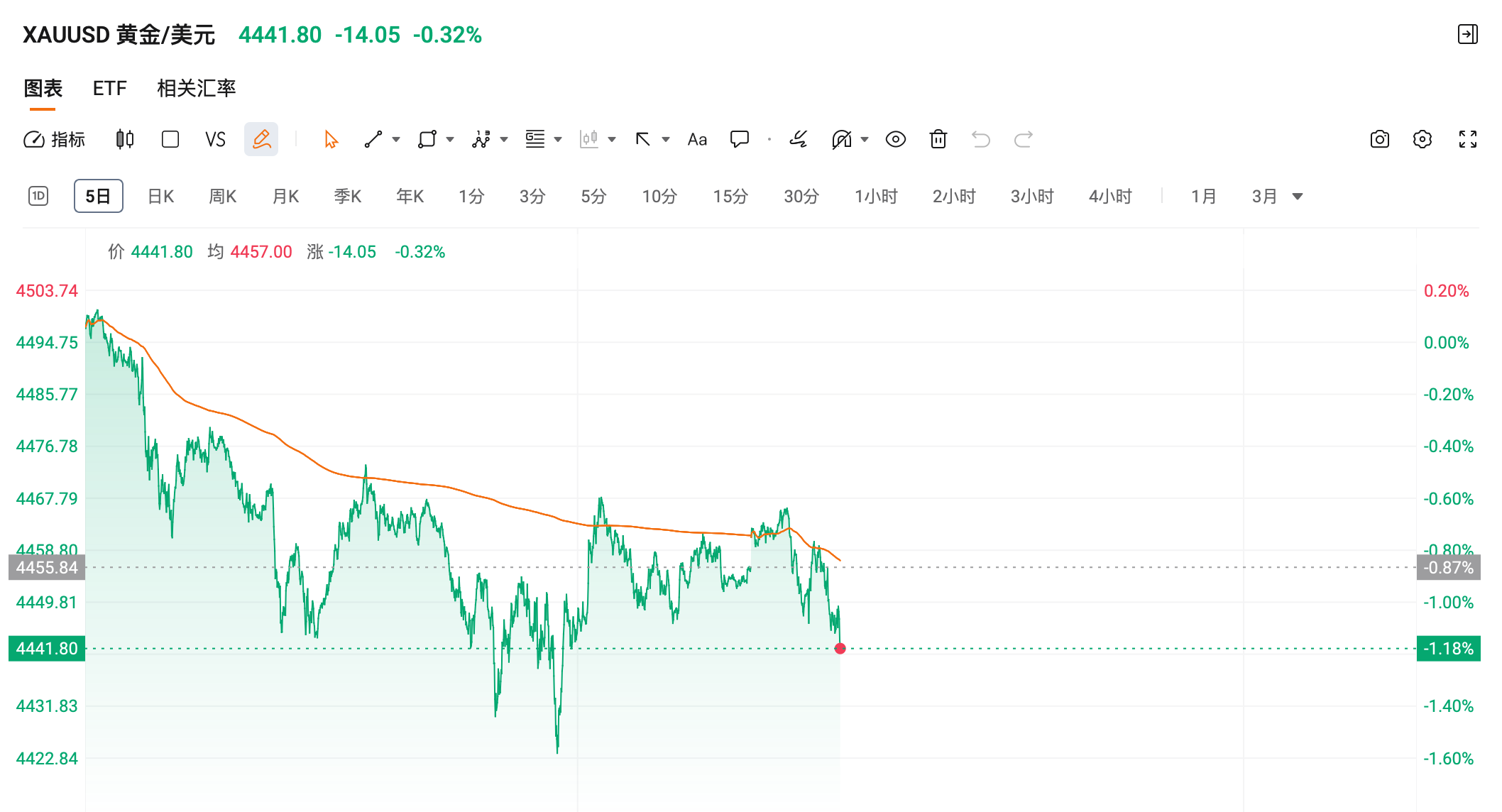Open the 指标 (indicators) panel
This screenshot has height=812, width=1502.
(x=55, y=139)
